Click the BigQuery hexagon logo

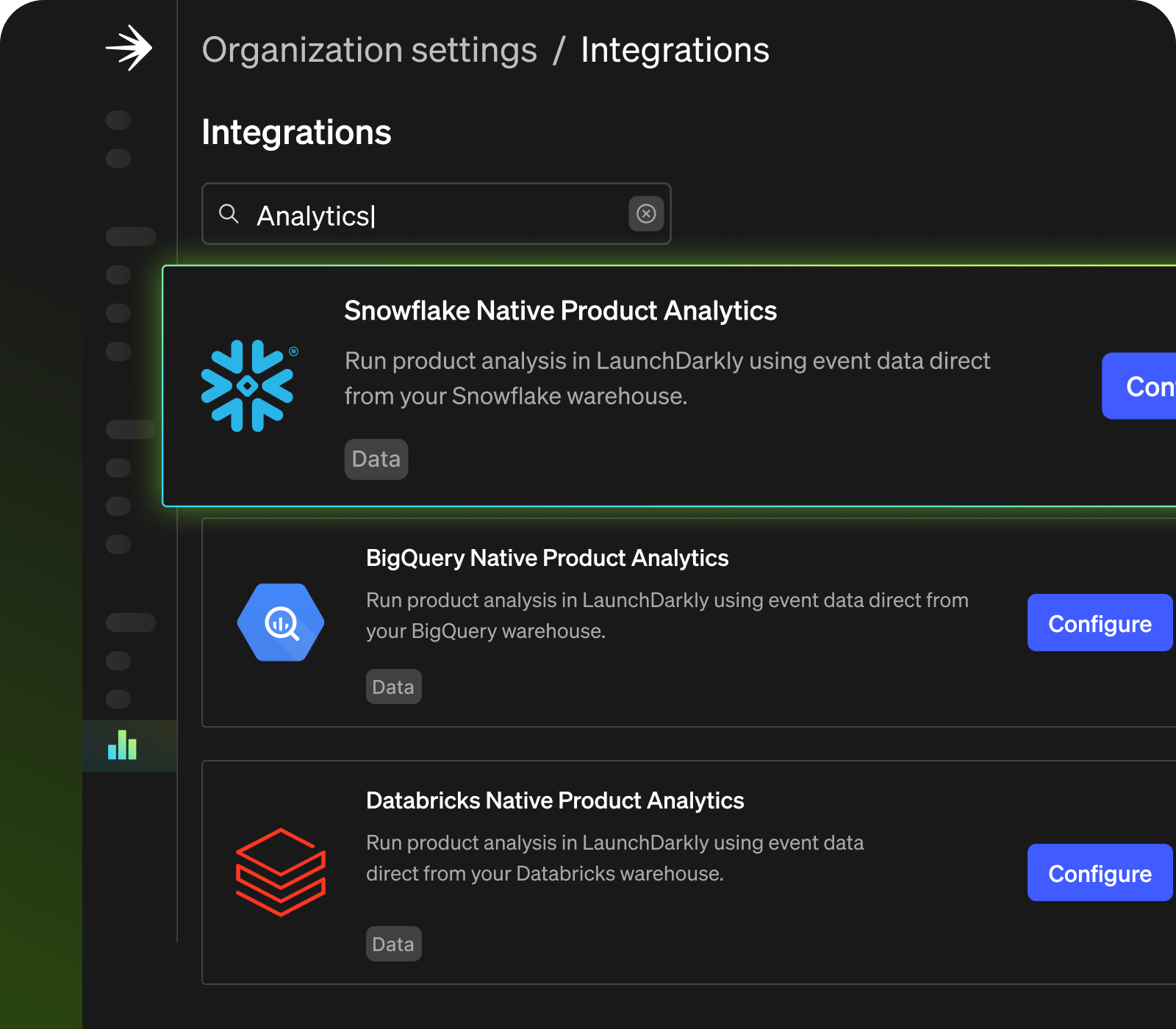(x=281, y=623)
